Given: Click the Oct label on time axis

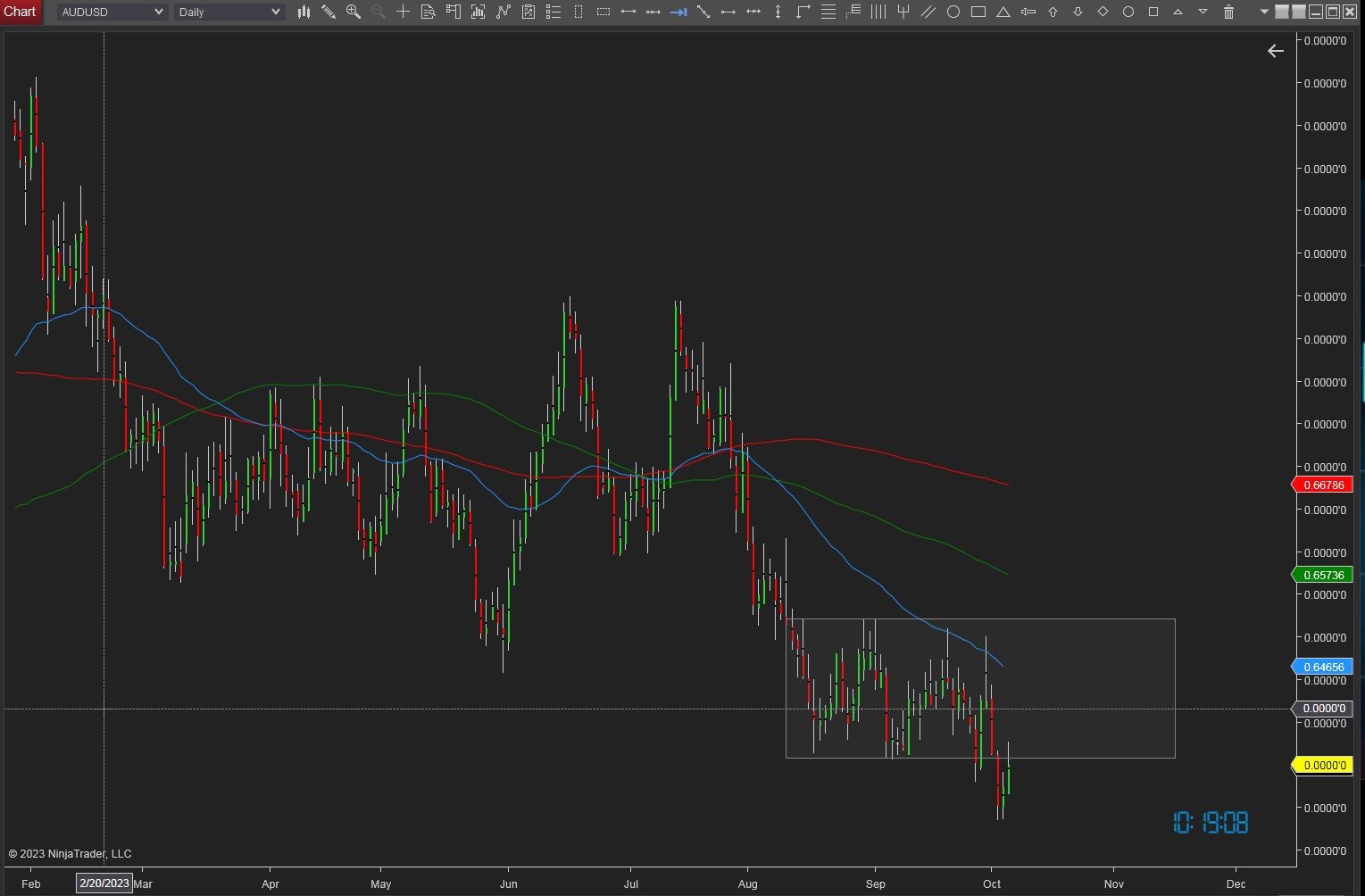Looking at the screenshot, I should (992, 884).
